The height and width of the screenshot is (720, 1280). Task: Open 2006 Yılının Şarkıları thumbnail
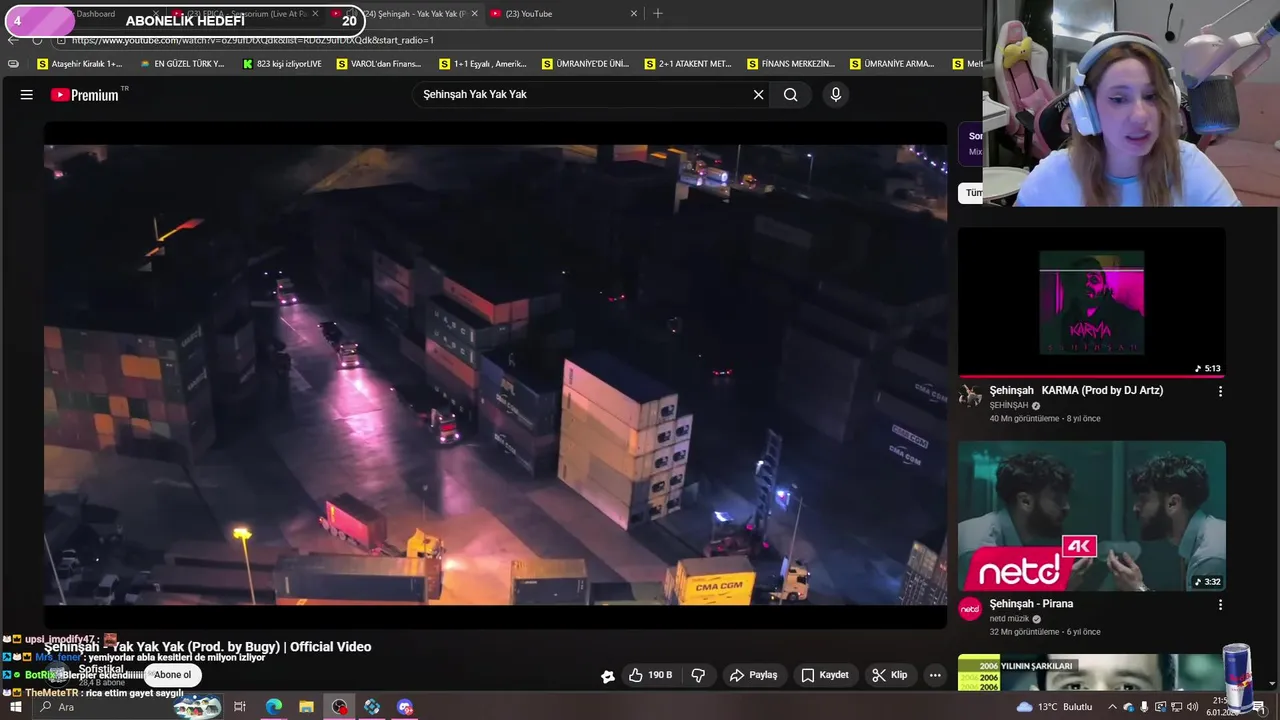[x=1091, y=672]
